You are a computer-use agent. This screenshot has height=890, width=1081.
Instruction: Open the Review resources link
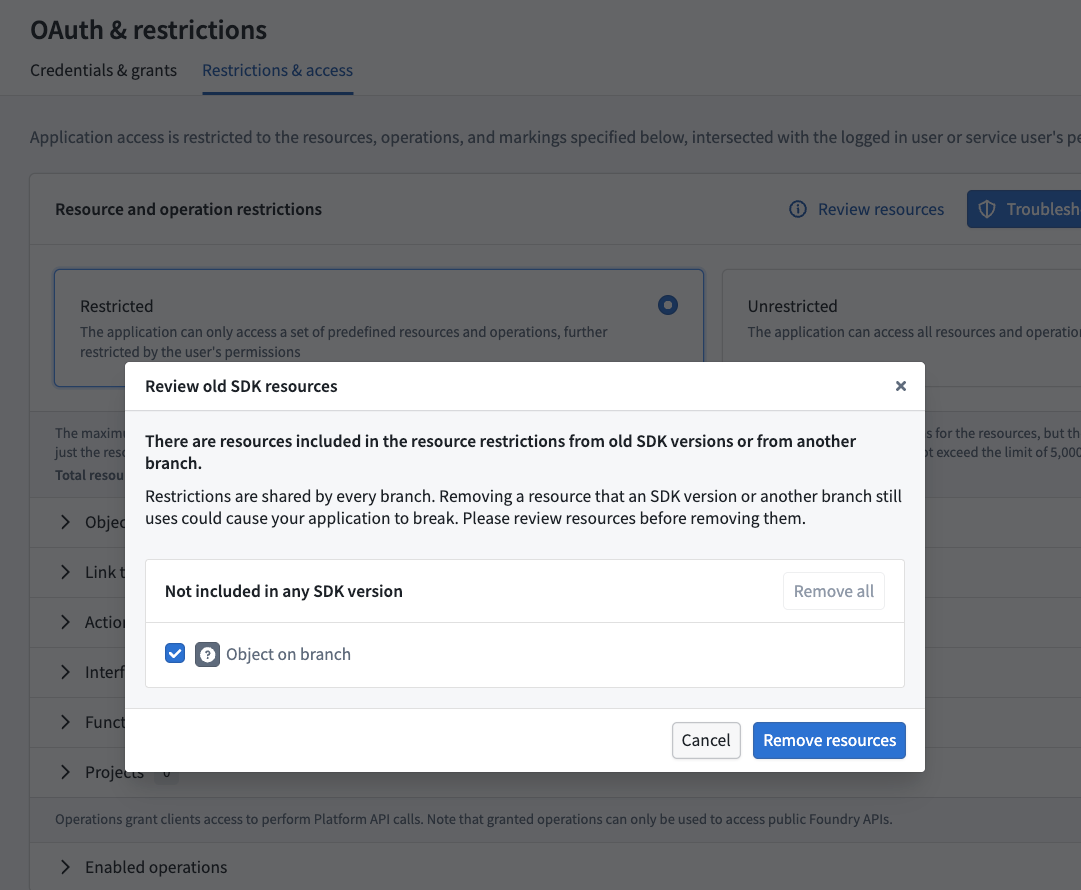click(x=880, y=209)
